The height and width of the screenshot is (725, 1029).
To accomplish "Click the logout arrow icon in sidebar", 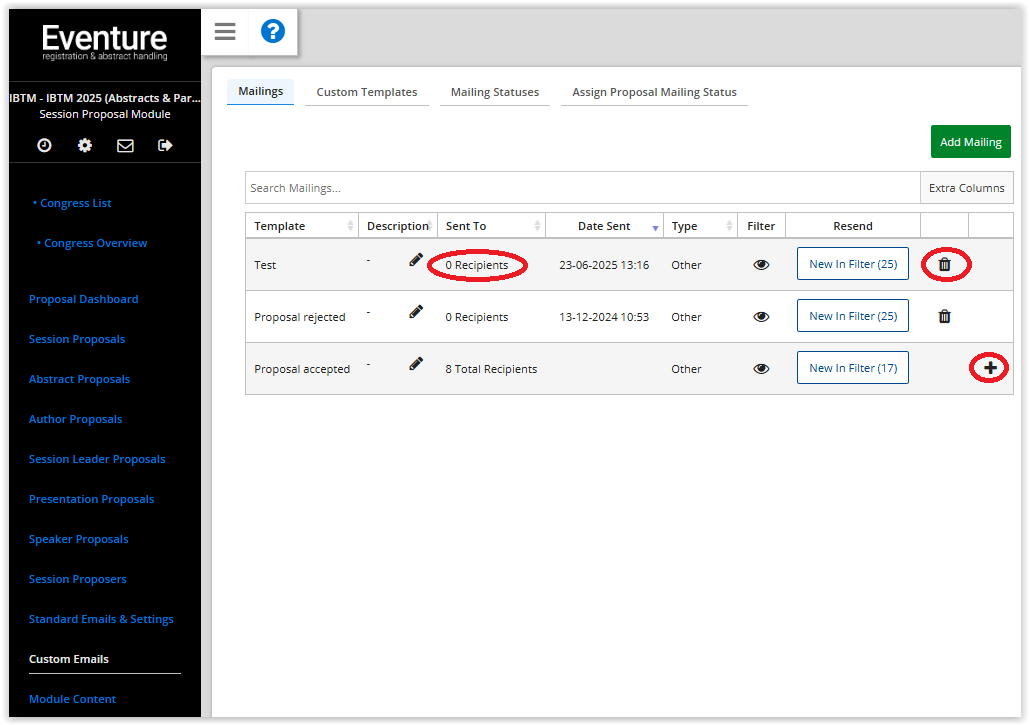I will (165, 145).
